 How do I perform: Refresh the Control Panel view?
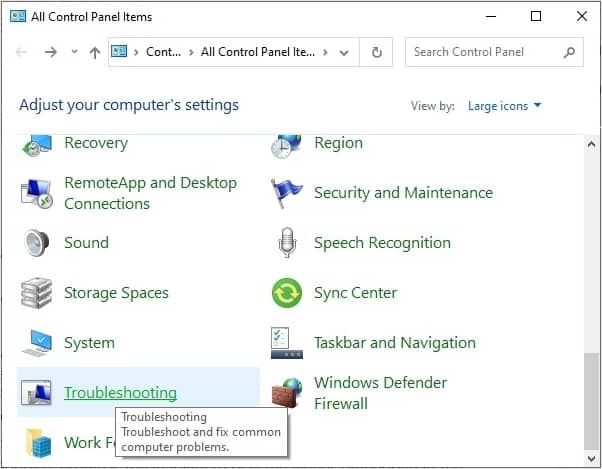point(377,52)
